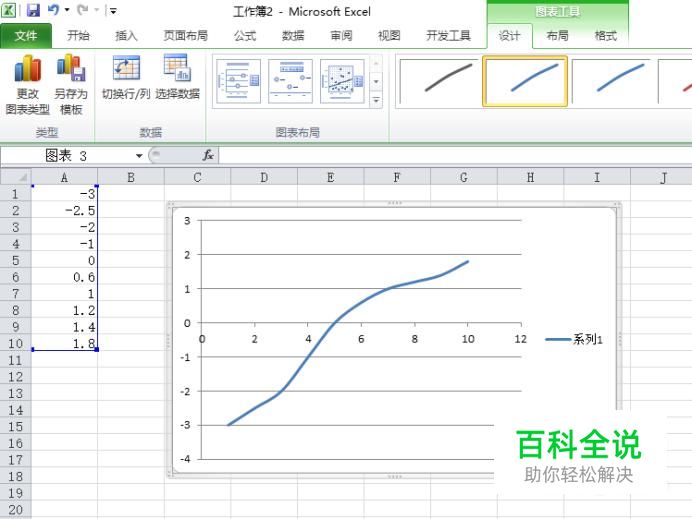This screenshot has height=519, width=692.
Task: Select column B header
Action: point(131,177)
